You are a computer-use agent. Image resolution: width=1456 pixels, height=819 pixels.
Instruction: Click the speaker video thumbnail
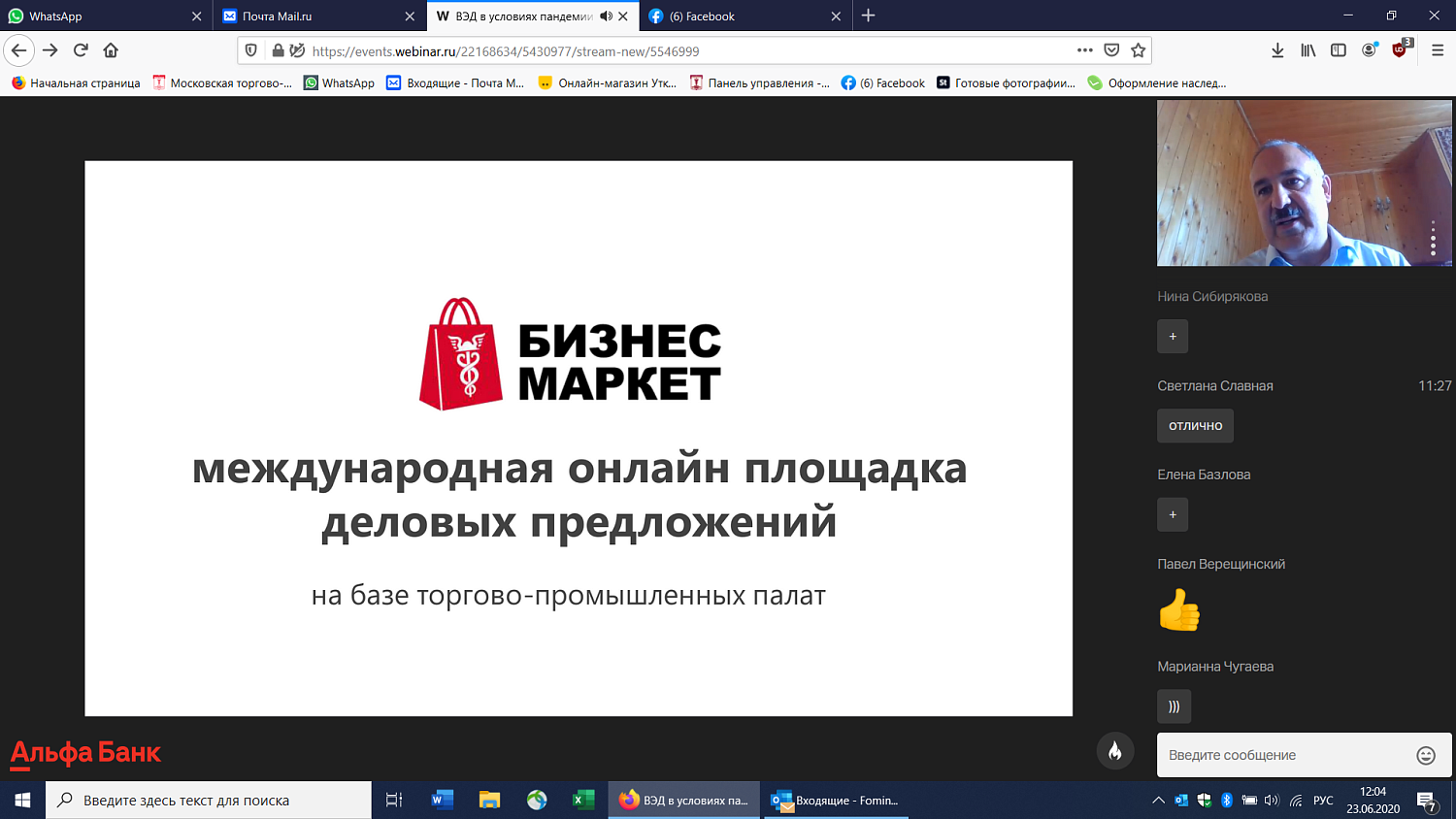click(1305, 183)
